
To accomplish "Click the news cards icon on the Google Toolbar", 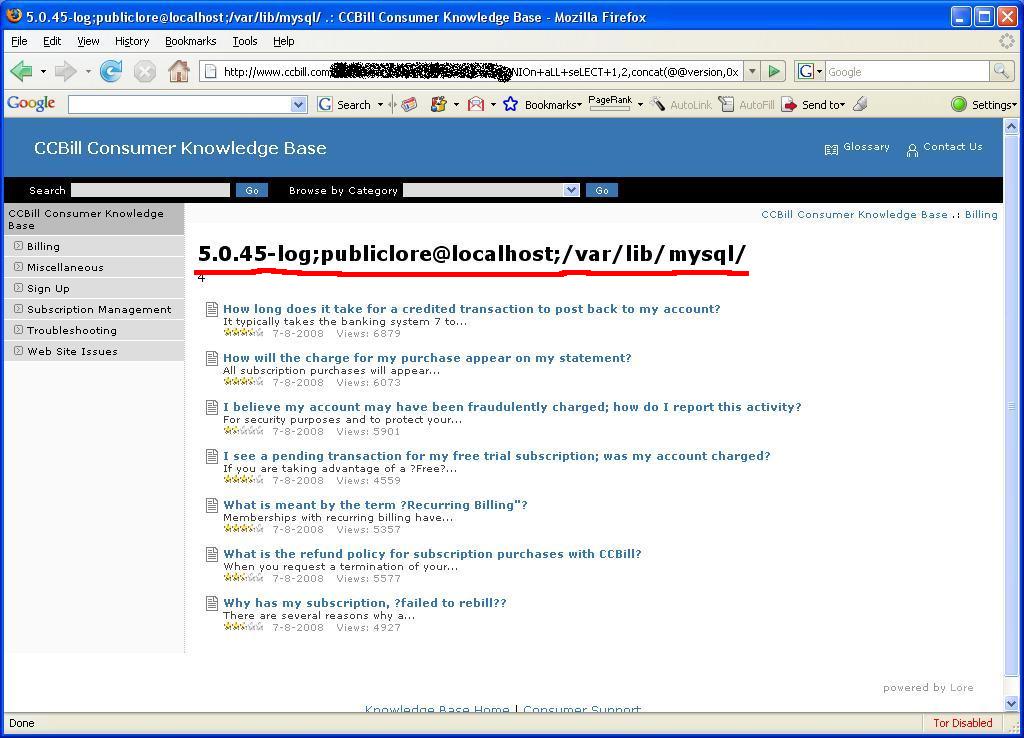I will click(x=409, y=104).
